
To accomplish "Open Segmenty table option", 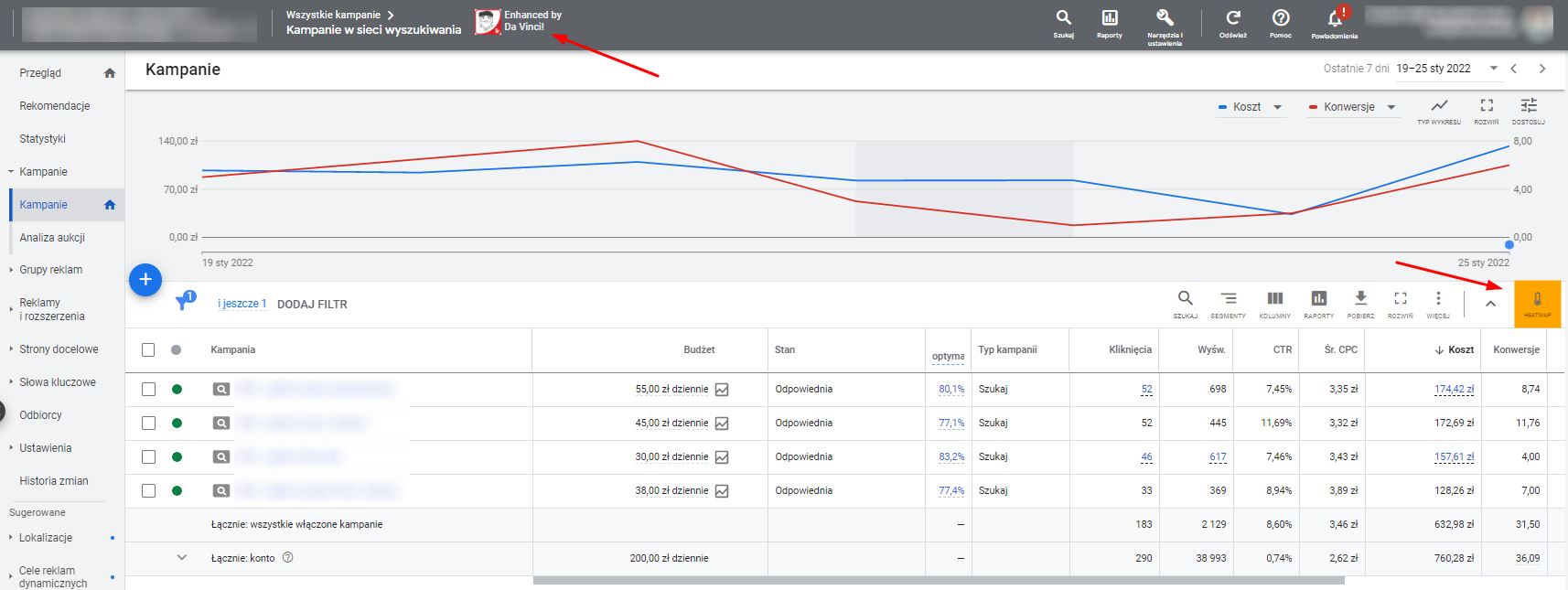I will click(x=1228, y=304).
